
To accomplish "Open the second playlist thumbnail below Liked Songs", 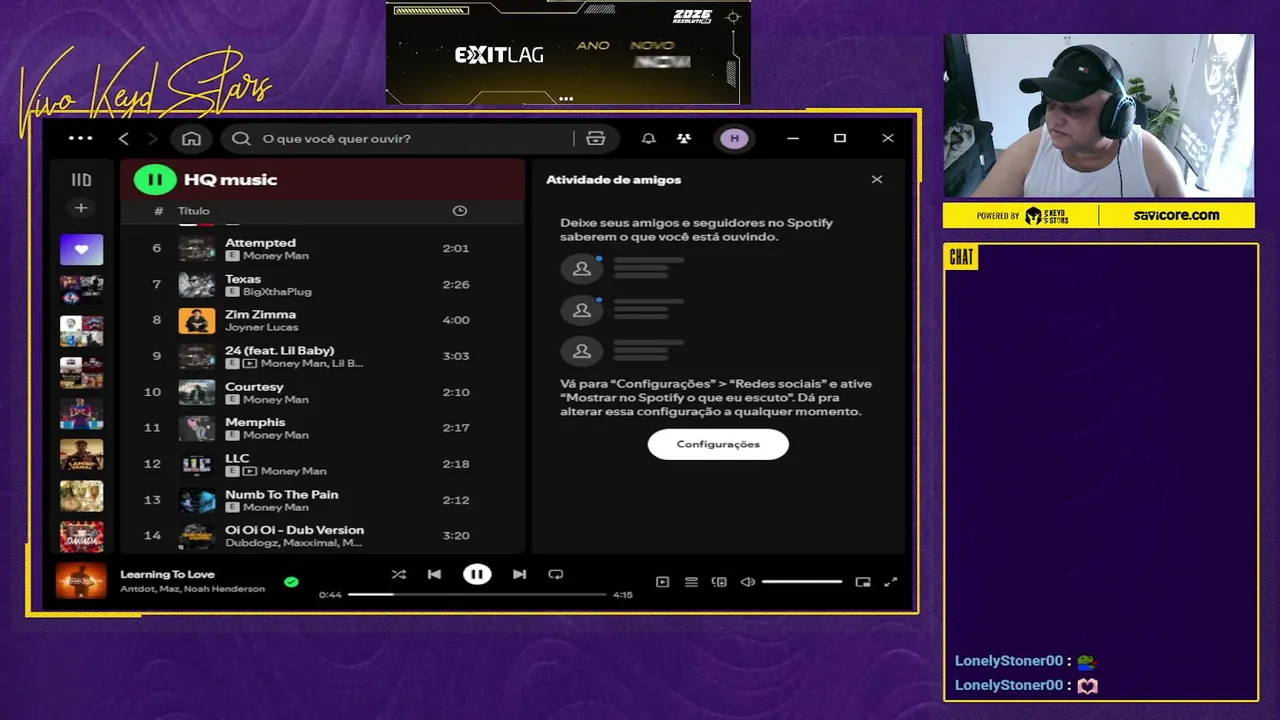I will tap(81, 330).
